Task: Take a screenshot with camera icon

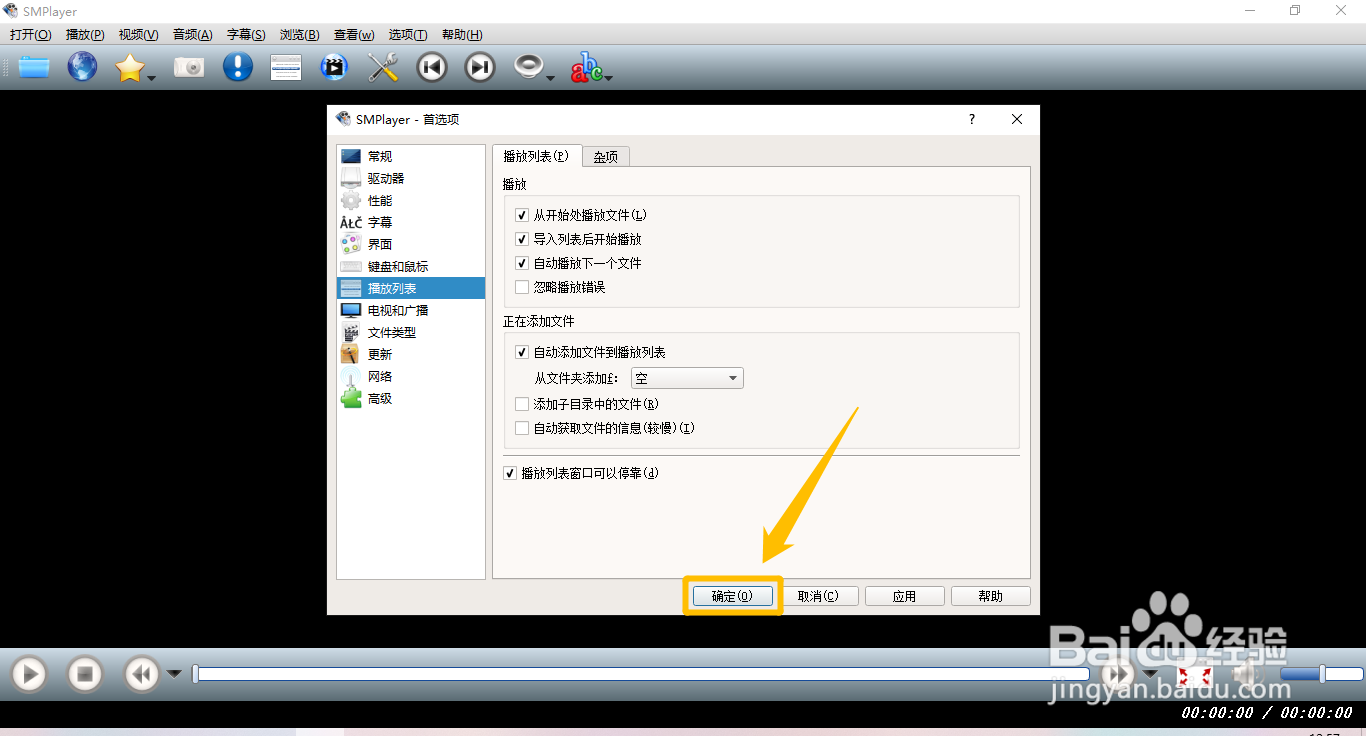Action: (189, 67)
